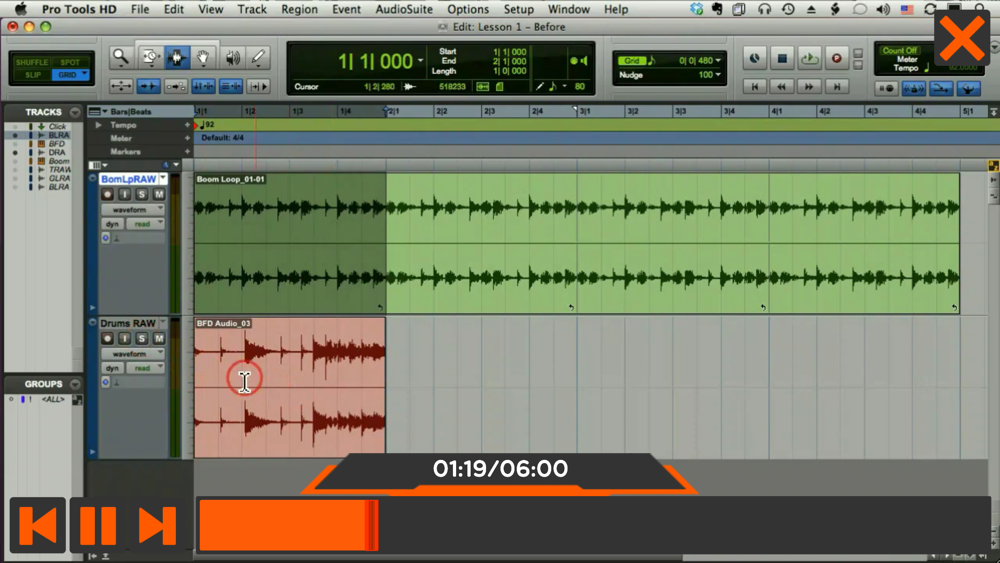The height and width of the screenshot is (563, 1000).
Task: Open the Event menu
Action: (x=346, y=10)
